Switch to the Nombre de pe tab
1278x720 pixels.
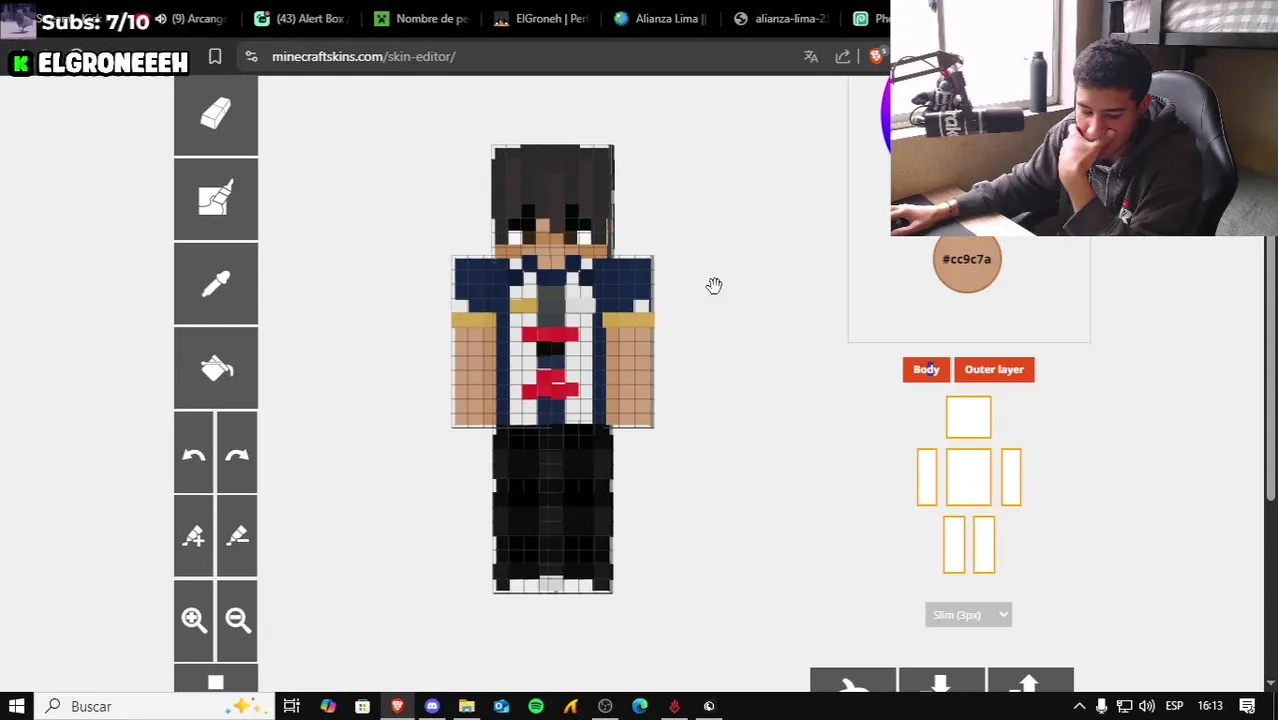(420, 18)
